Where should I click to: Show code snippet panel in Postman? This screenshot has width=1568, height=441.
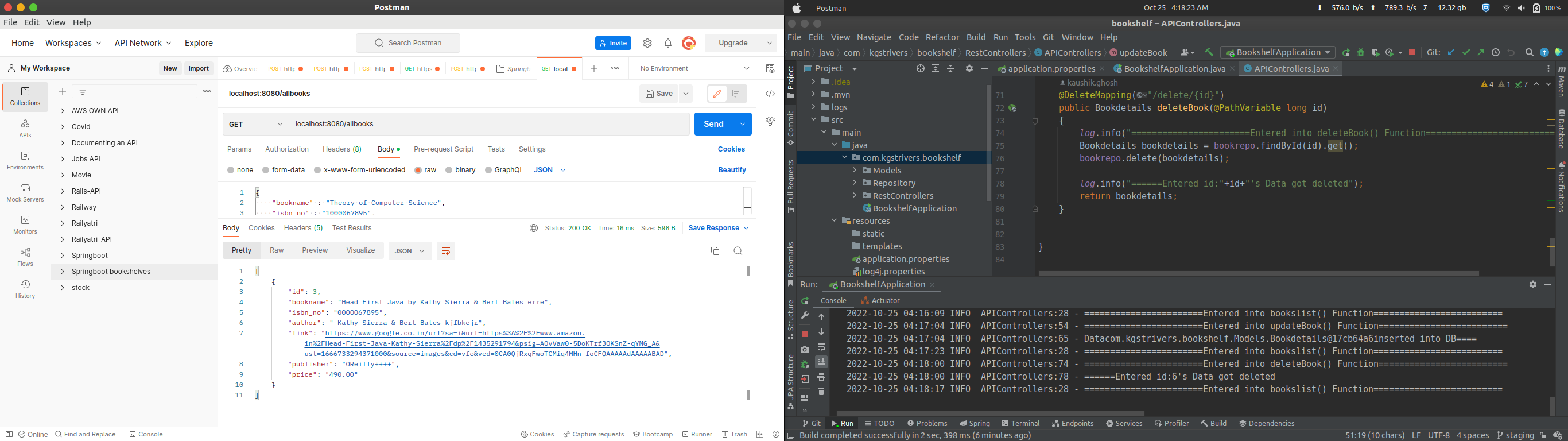tap(770, 94)
